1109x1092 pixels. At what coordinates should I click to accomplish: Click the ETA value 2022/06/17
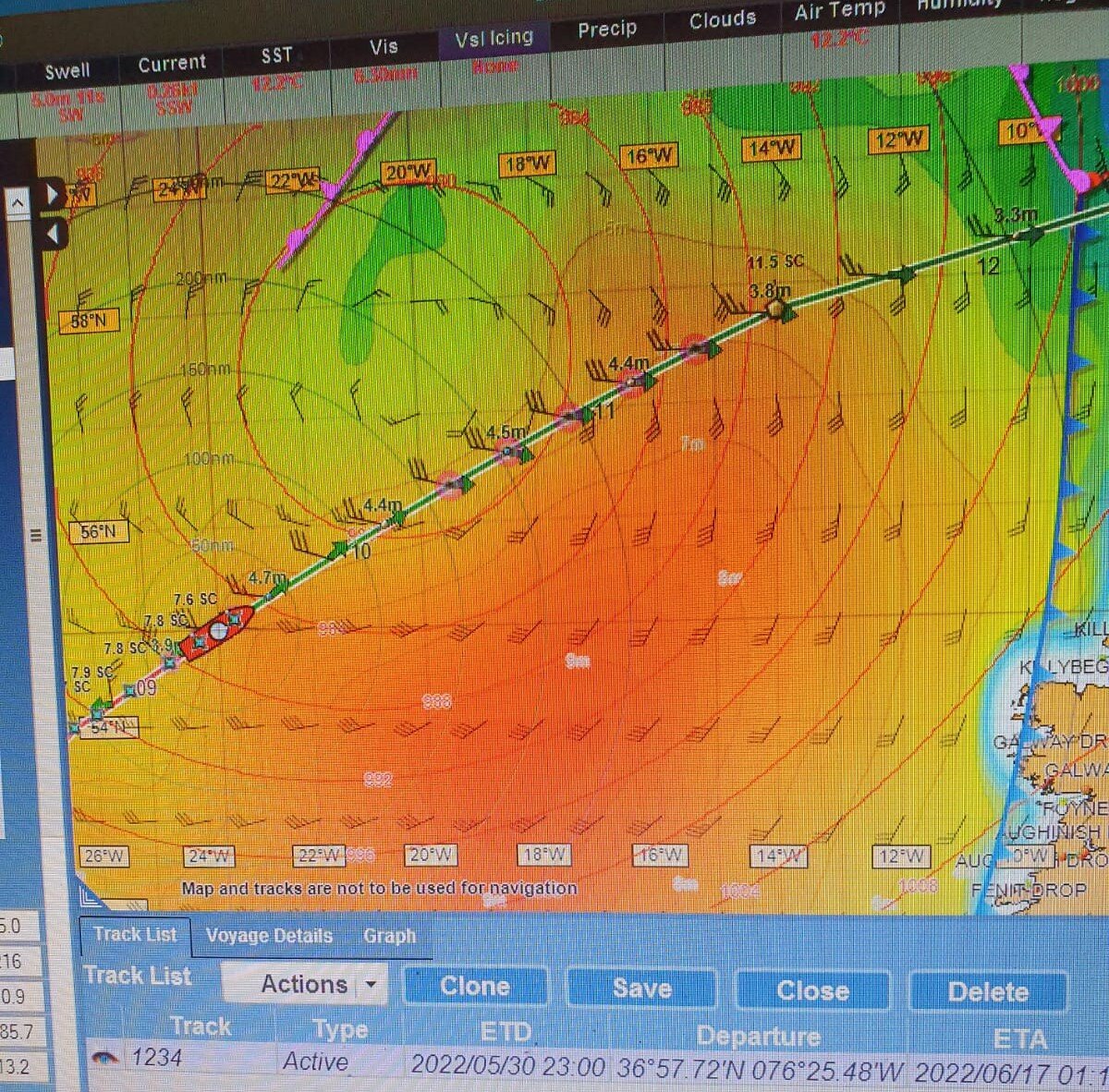click(1010, 1074)
